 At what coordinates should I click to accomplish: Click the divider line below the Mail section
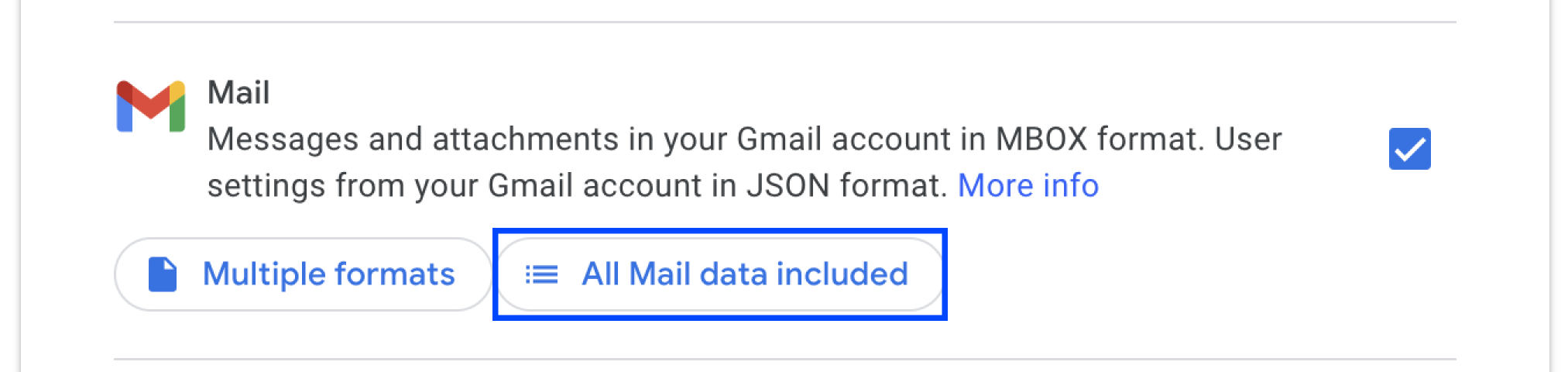(784, 359)
